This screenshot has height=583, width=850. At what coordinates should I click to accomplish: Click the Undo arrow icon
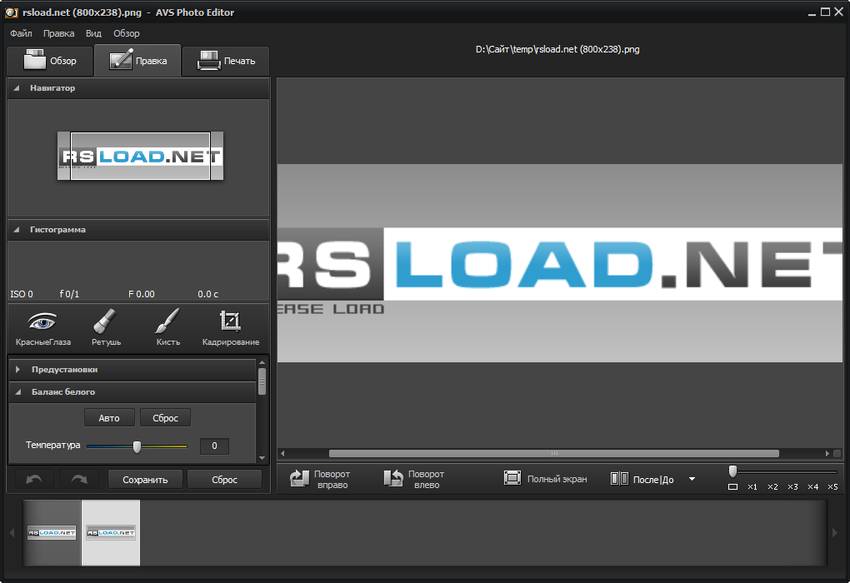(33, 479)
